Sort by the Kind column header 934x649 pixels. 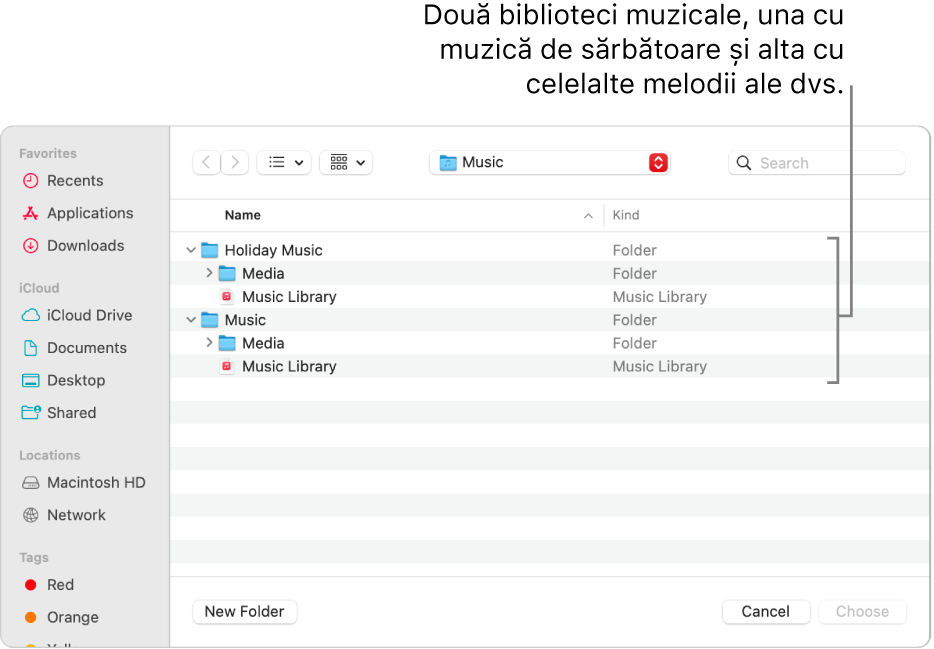point(625,216)
